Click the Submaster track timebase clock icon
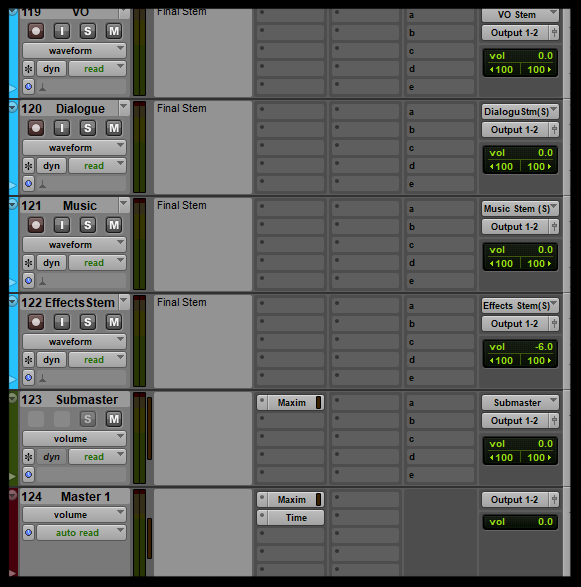The width and height of the screenshot is (581, 587). (x=28, y=475)
